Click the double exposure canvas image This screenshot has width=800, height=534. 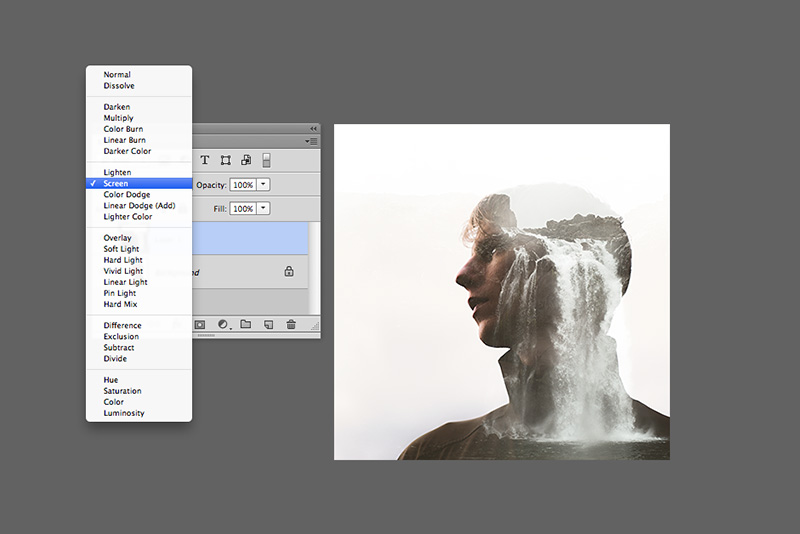point(502,292)
